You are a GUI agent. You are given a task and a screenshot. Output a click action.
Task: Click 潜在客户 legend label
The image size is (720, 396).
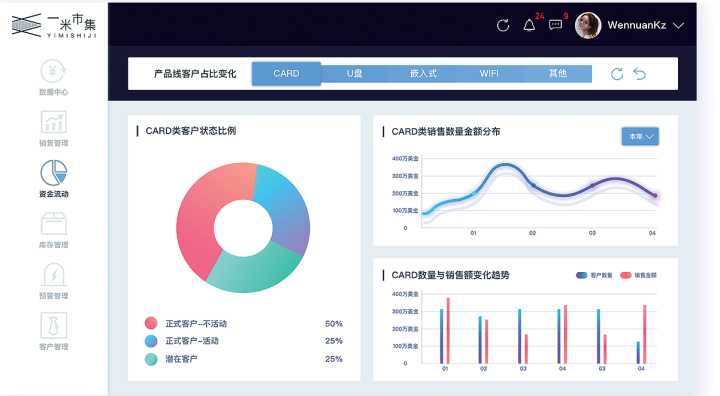click(x=181, y=359)
